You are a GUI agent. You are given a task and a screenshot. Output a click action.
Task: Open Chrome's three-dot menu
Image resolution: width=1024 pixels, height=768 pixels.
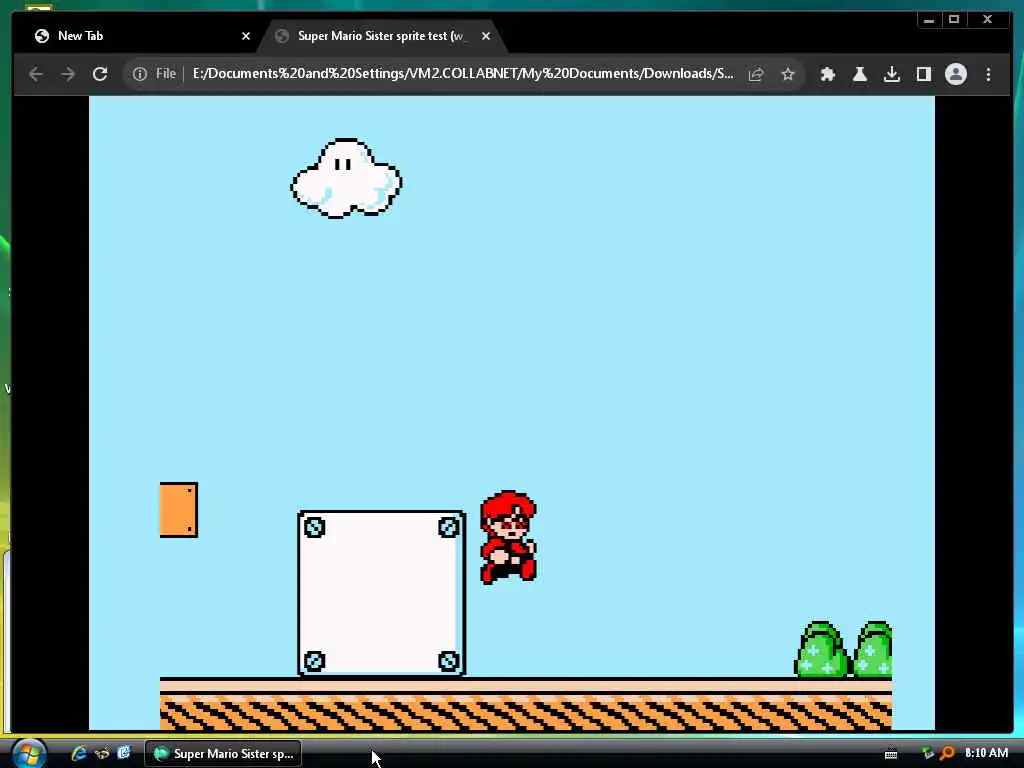coord(988,74)
